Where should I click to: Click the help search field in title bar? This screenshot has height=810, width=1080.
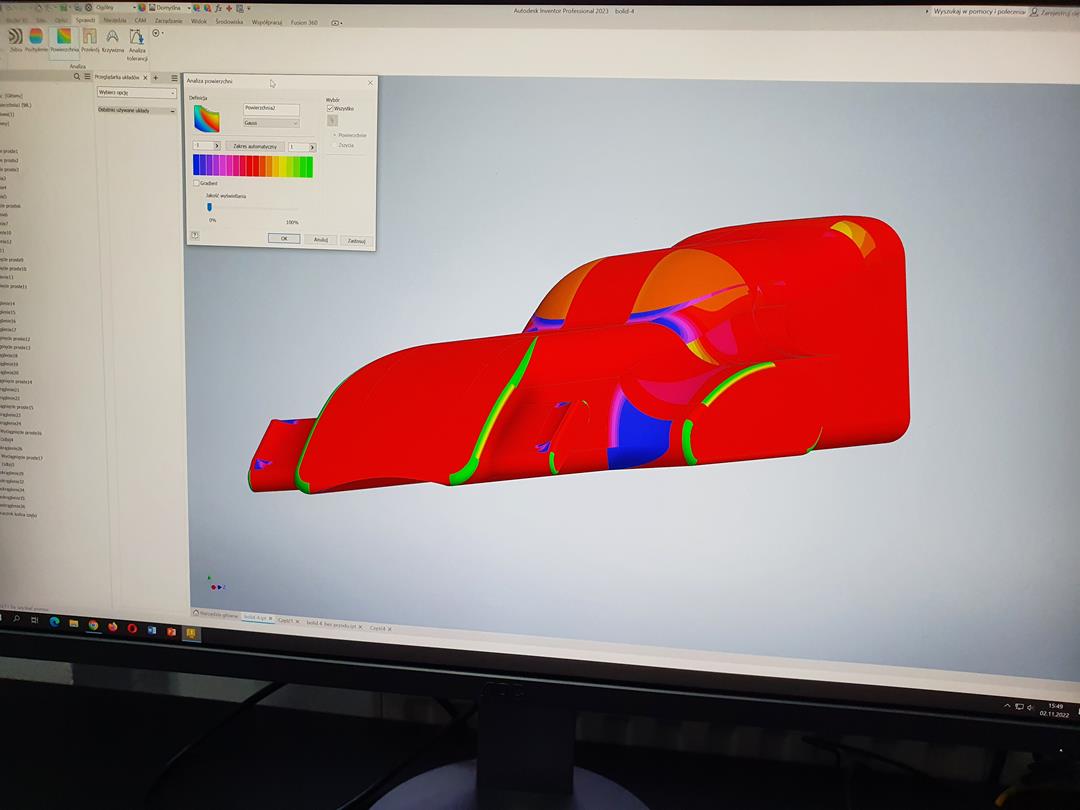coord(978,12)
